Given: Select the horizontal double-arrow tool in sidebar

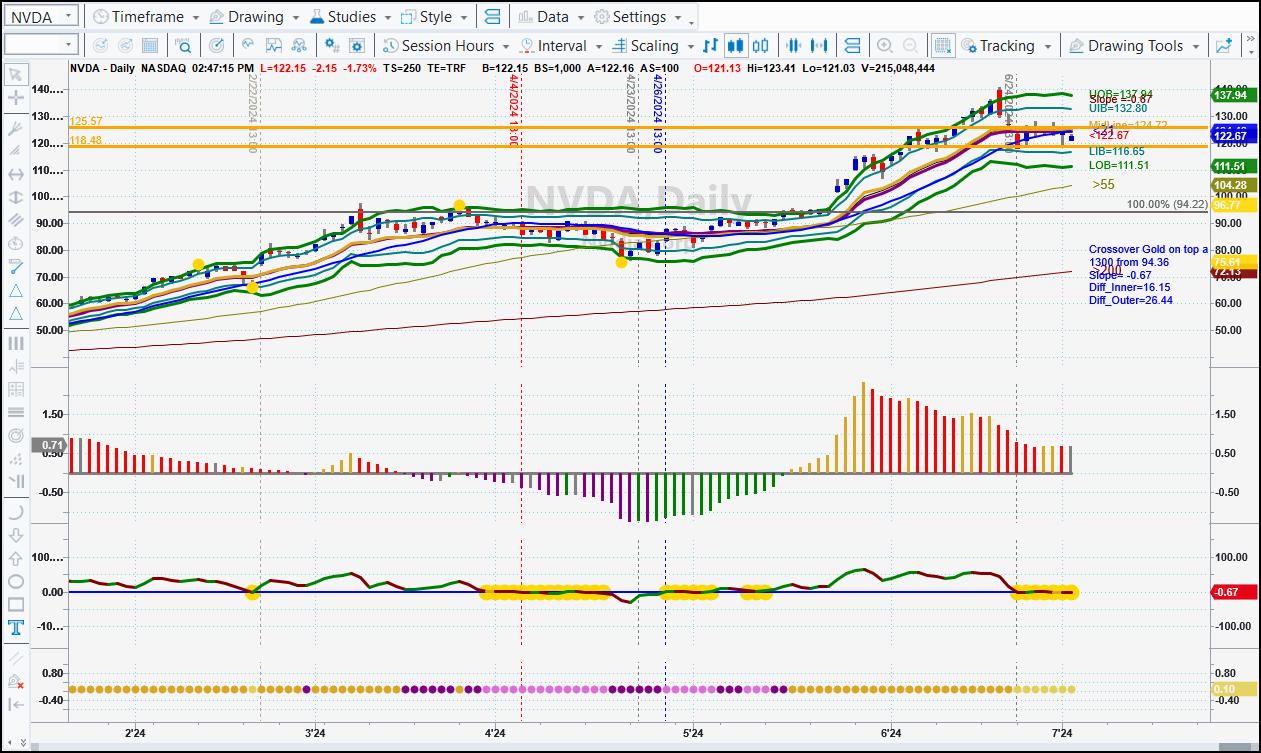Looking at the screenshot, I should point(16,174).
